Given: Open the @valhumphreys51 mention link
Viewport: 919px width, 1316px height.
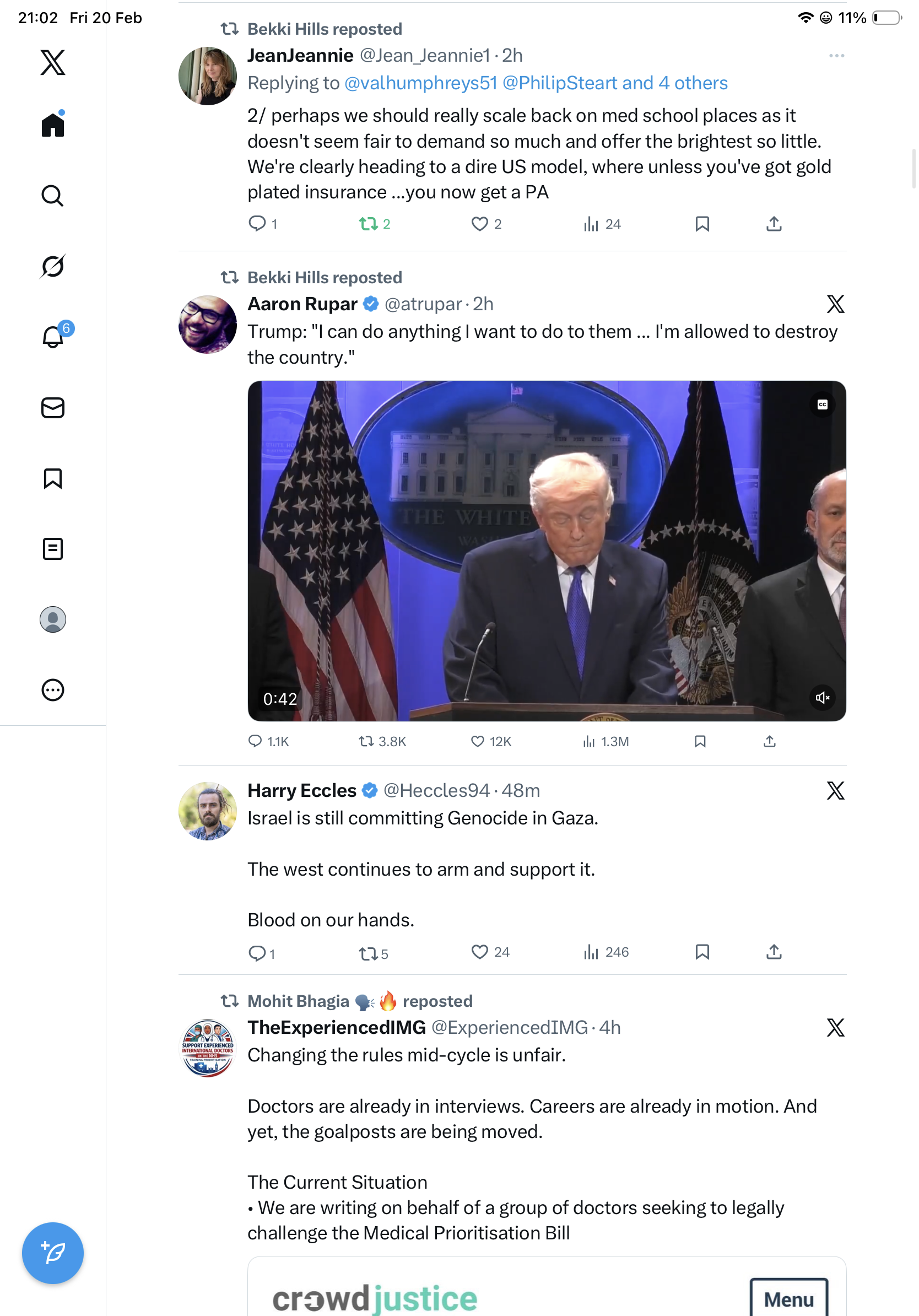Looking at the screenshot, I should (420, 83).
